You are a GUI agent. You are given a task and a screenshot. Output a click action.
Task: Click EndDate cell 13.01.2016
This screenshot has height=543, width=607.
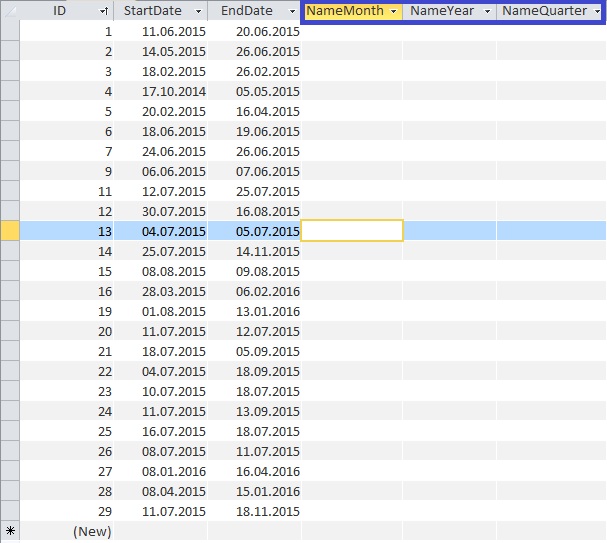[254, 311]
